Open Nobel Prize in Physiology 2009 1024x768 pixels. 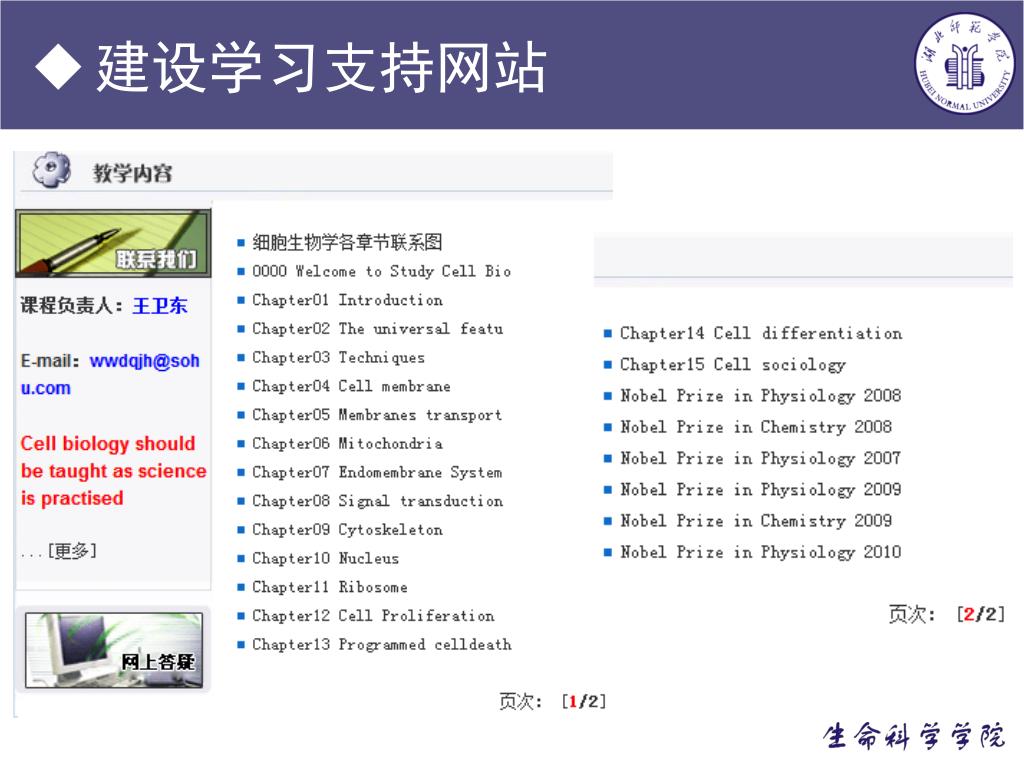pyautogui.click(x=760, y=490)
